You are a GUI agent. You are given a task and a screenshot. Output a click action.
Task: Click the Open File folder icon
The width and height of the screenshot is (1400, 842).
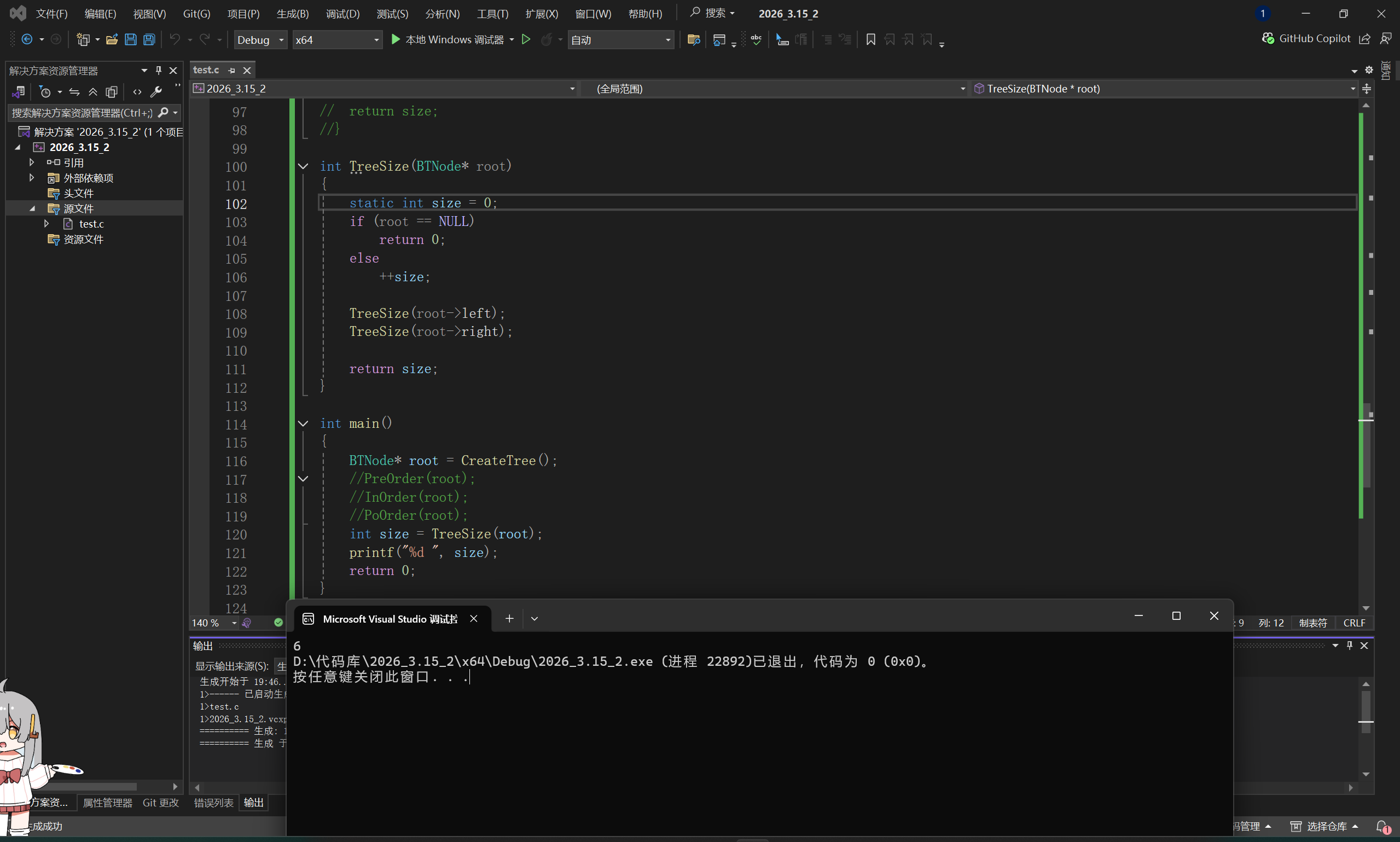112,40
